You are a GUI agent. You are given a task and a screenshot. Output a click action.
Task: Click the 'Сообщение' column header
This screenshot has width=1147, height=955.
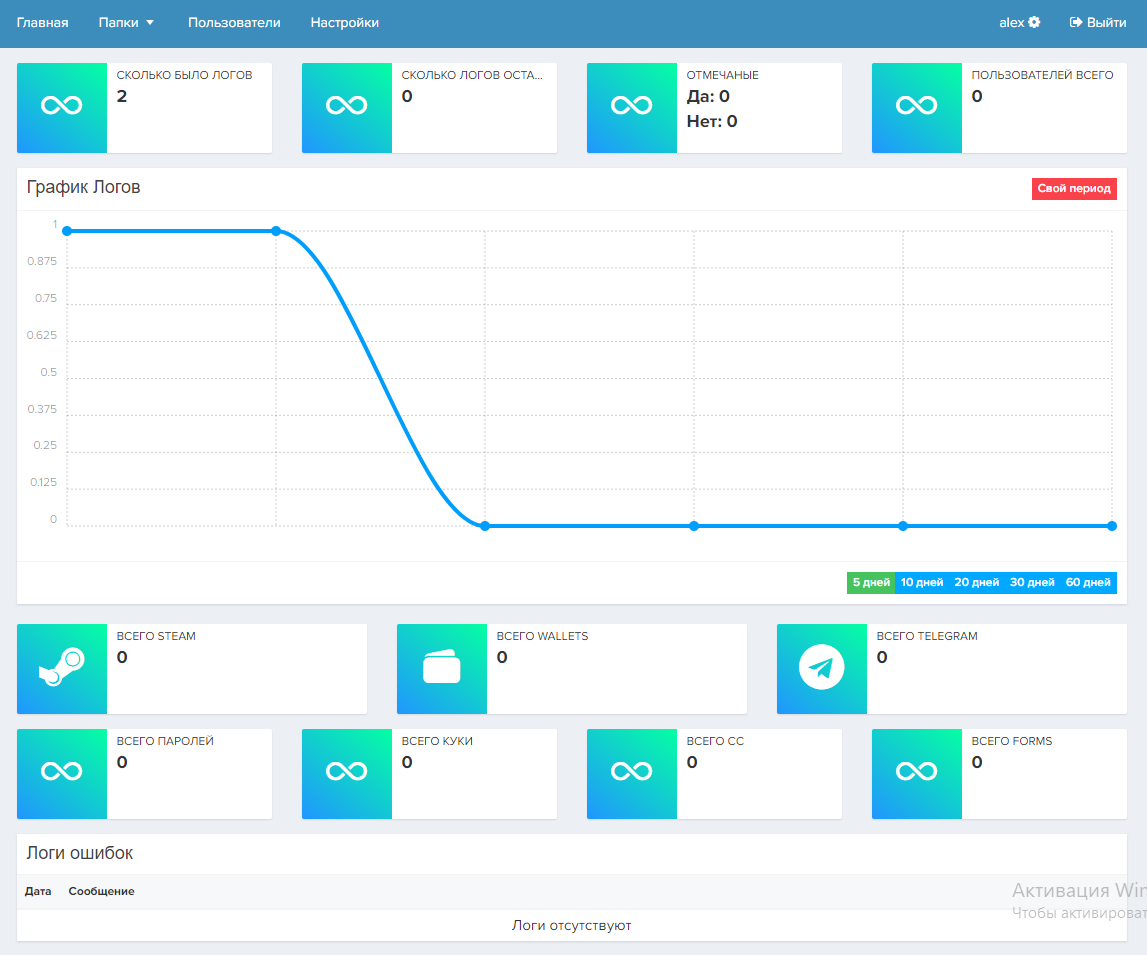[102, 891]
